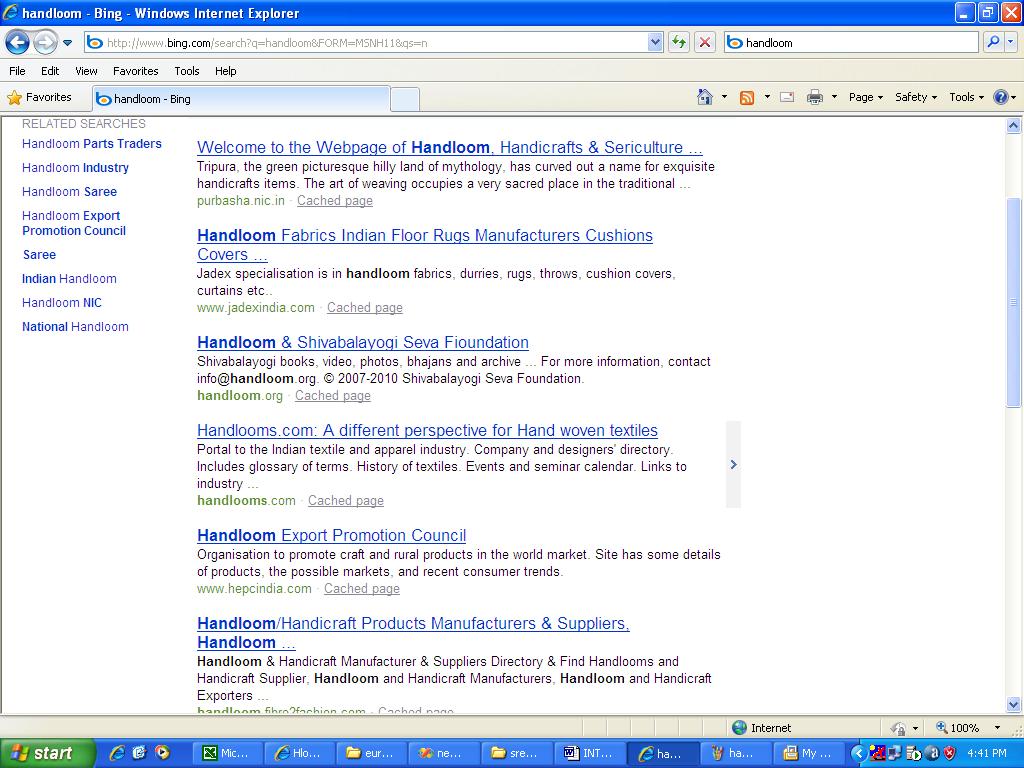Open Cached page link for purbasha.nic.in
Viewport: 1024px width, 768px height.
334,201
